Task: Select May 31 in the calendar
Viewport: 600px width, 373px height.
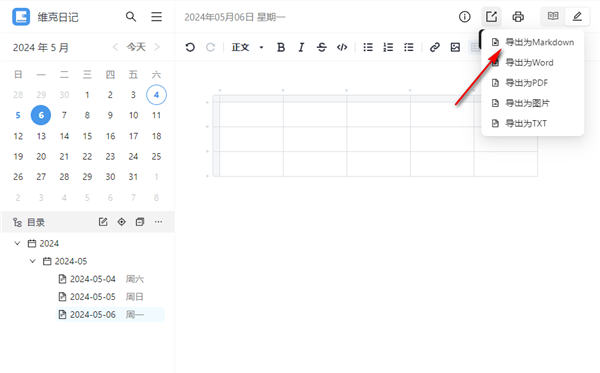Action: [x=133, y=177]
